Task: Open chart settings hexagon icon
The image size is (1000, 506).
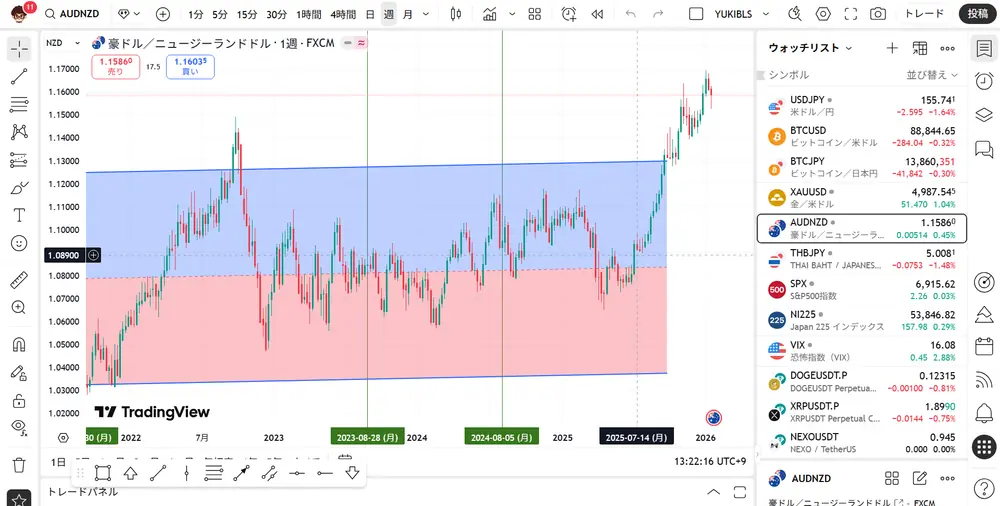Action: [823, 14]
